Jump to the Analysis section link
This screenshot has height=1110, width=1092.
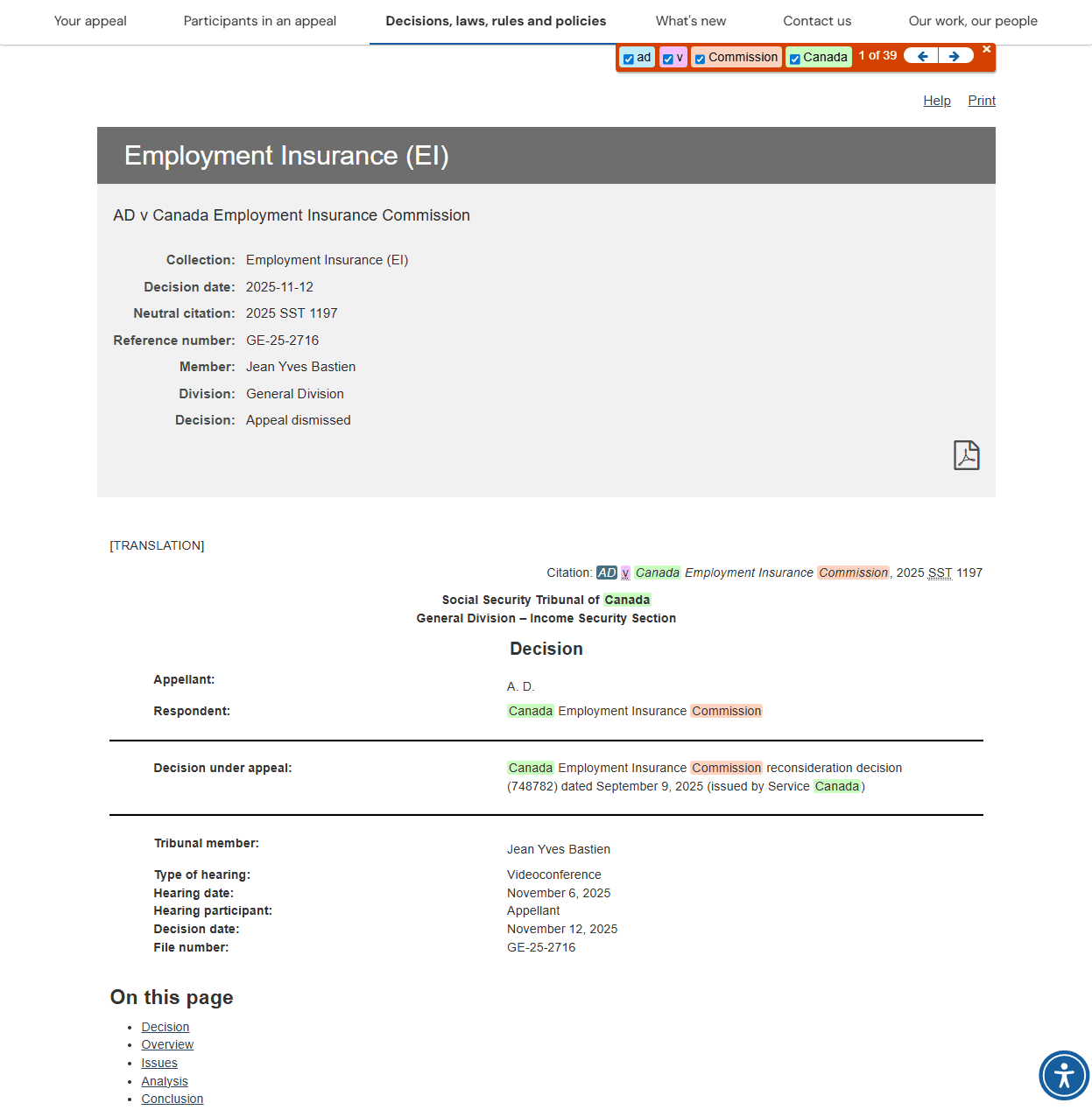coord(165,1081)
